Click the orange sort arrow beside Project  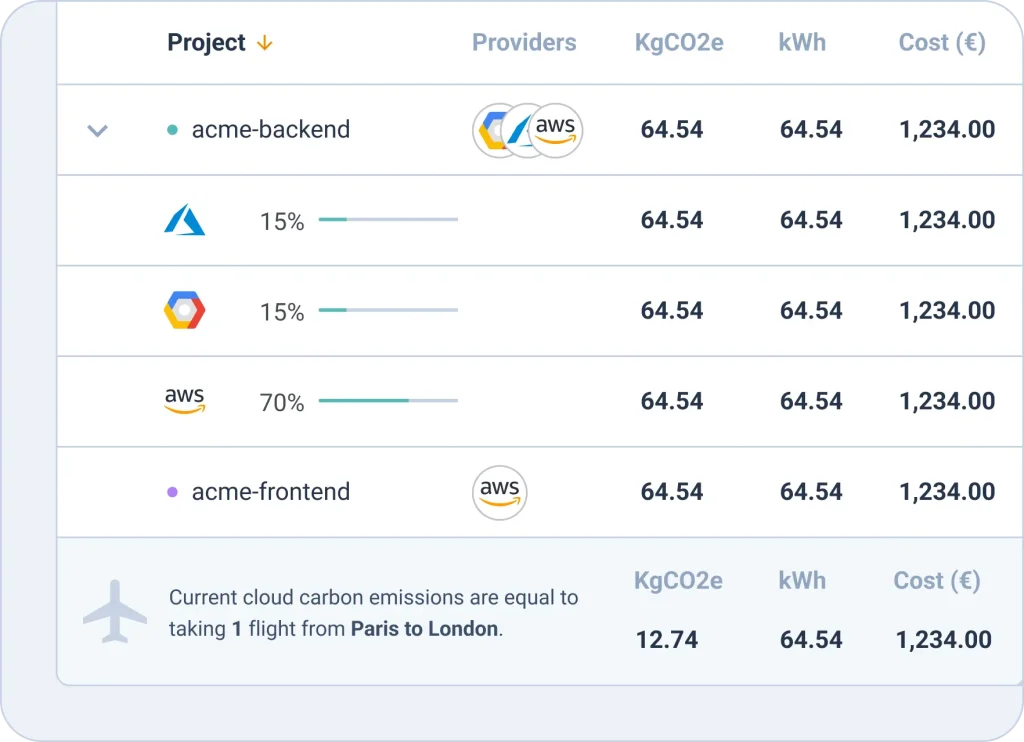point(264,43)
